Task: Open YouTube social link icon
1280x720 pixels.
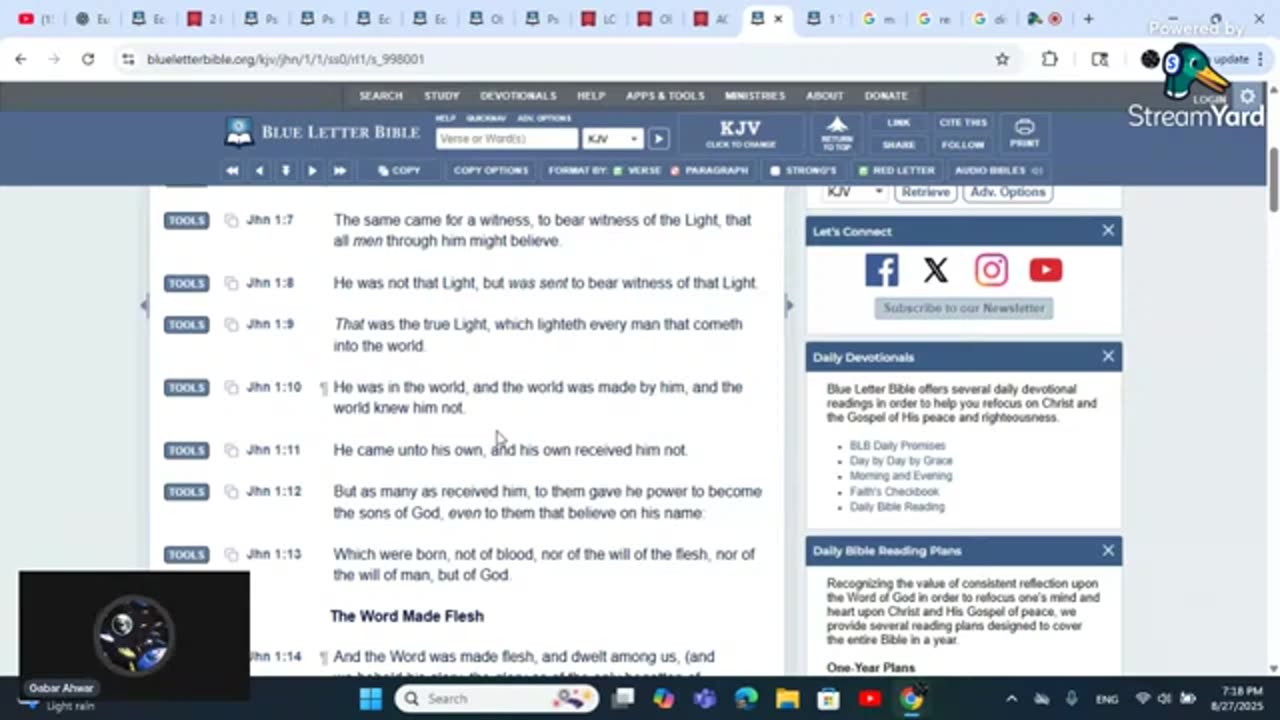Action: click(1046, 270)
